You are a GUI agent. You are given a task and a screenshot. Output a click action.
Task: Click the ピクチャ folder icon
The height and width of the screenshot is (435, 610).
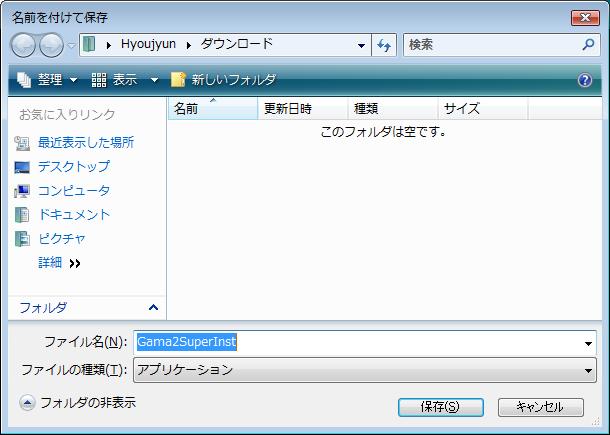tap(22, 239)
